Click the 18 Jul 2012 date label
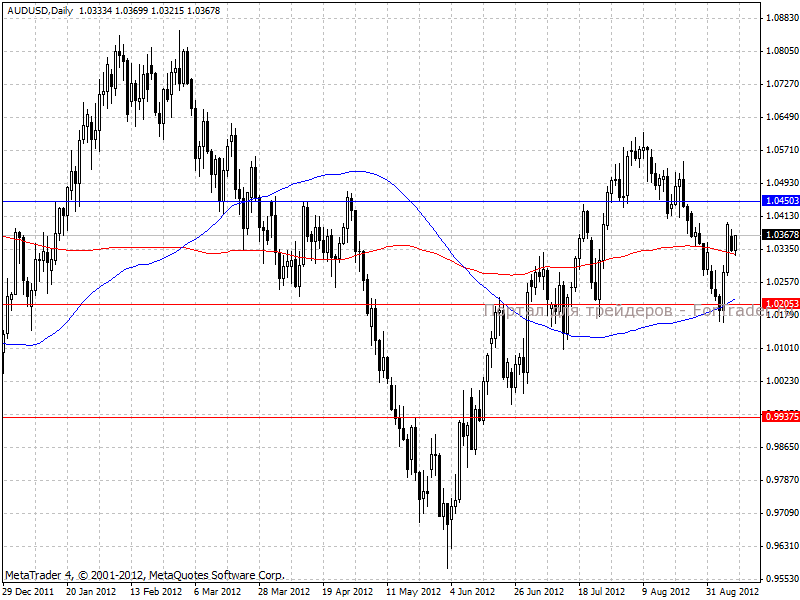This screenshot has width=800, height=600. (x=602, y=592)
